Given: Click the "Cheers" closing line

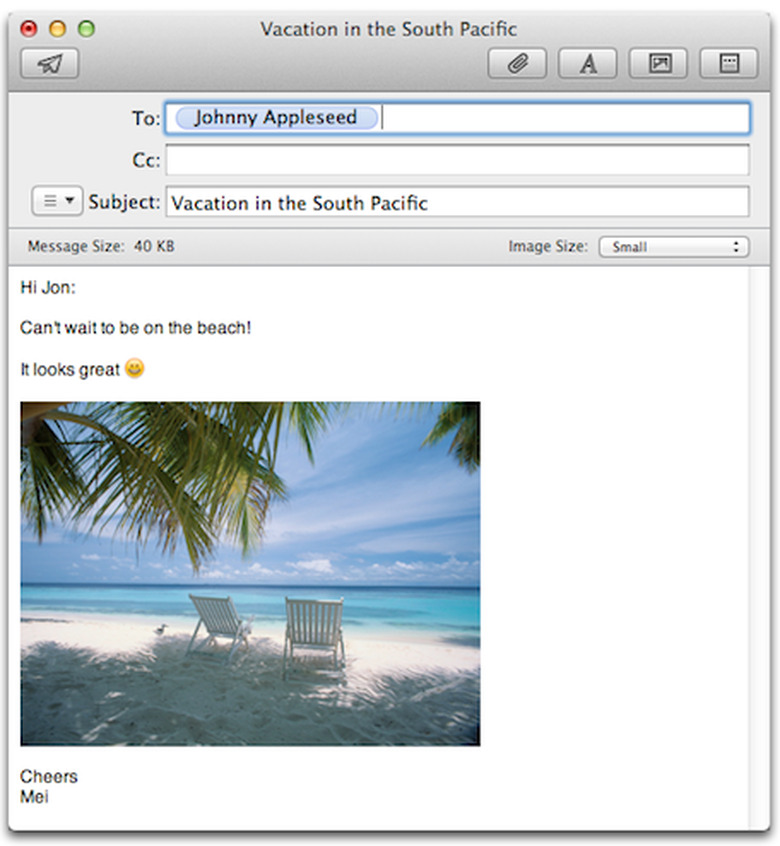Looking at the screenshot, I should tap(49, 777).
